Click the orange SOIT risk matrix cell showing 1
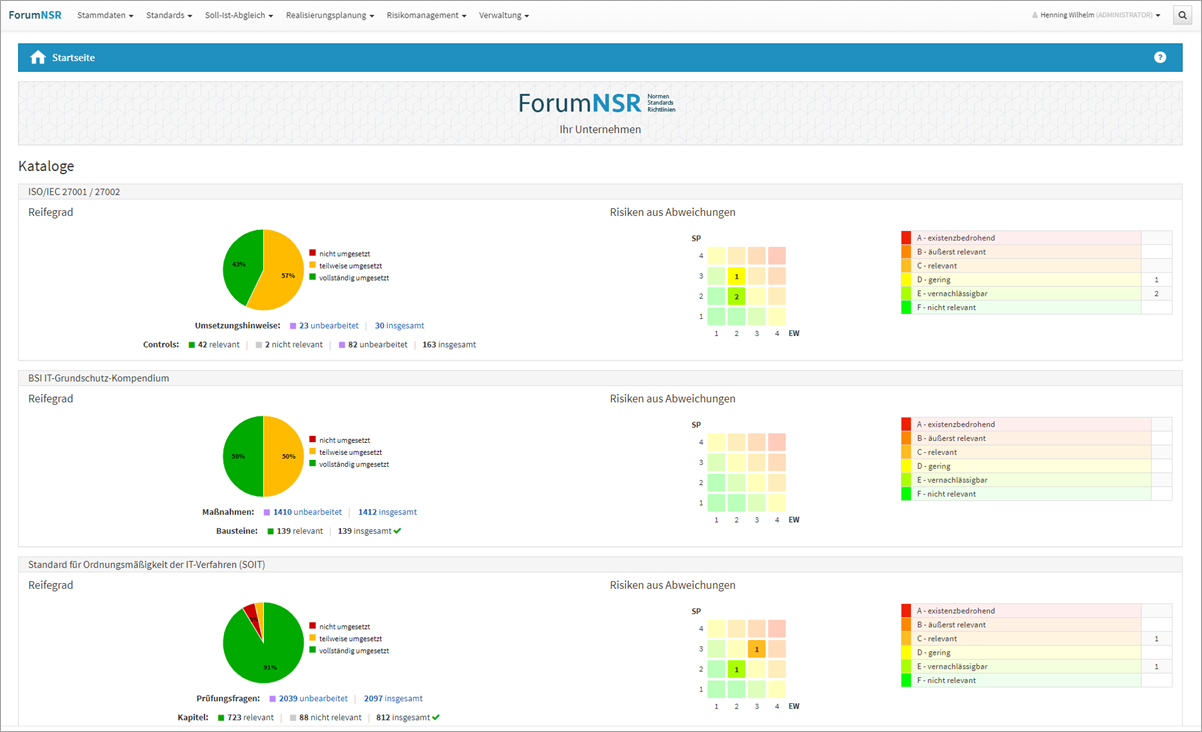The height and width of the screenshot is (732, 1202). [757, 649]
